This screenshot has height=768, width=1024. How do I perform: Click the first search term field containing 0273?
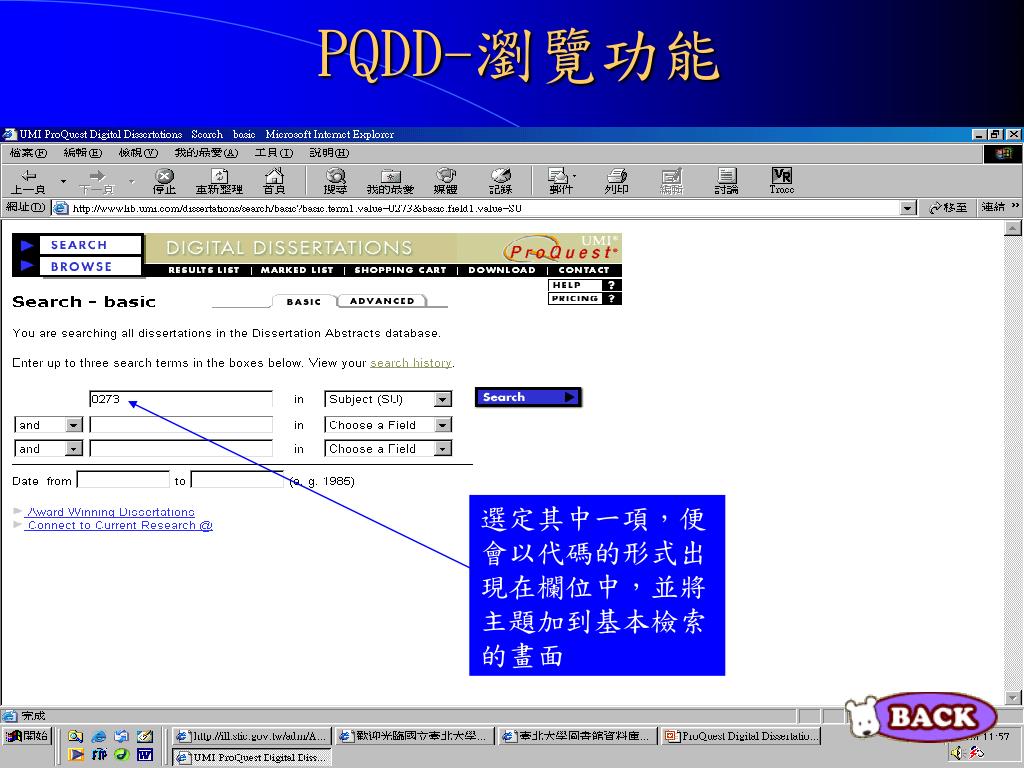pos(181,399)
